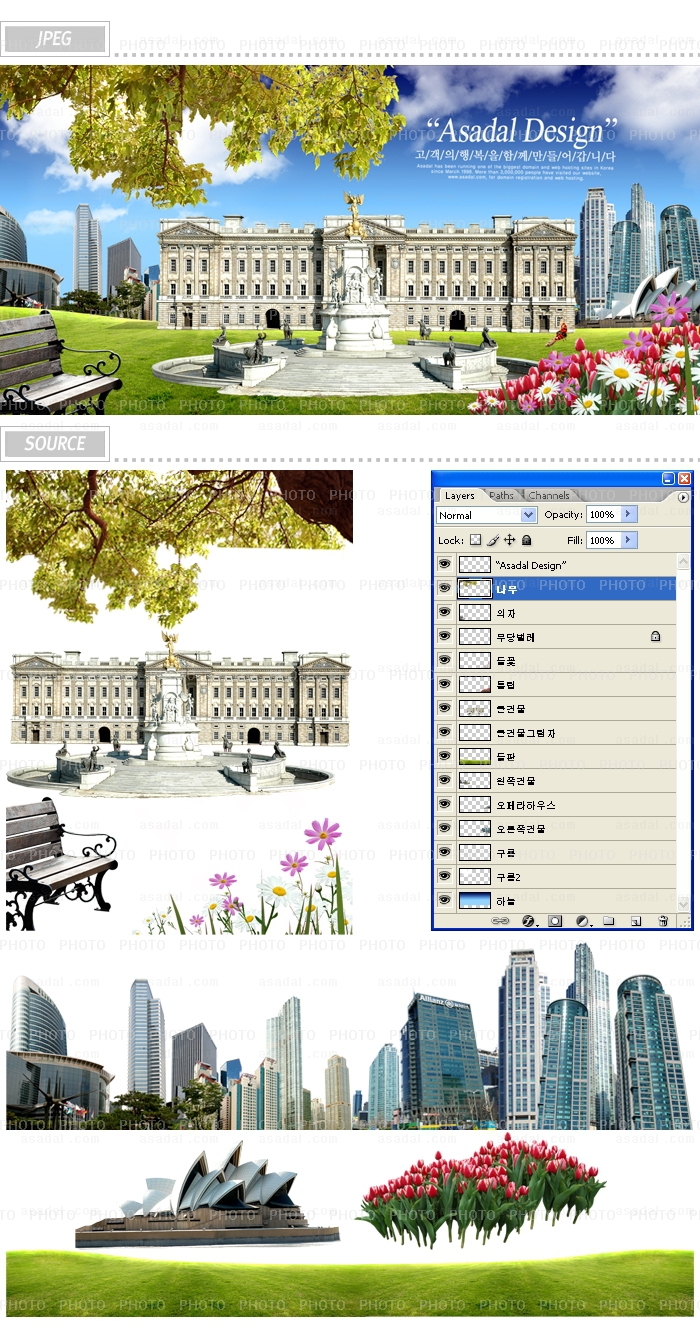Screen dimensions: 700x1334
Task: Minimize the Layers palette window
Action: click(x=668, y=479)
